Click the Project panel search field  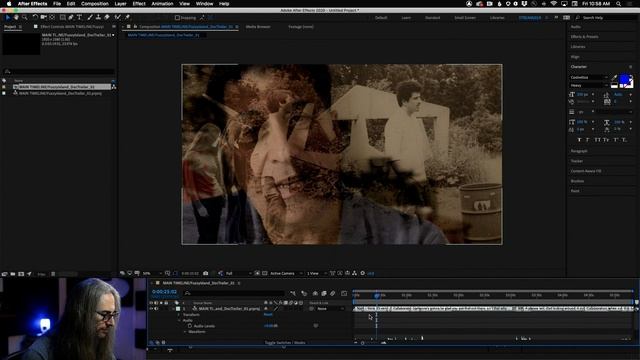(x=59, y=71)
